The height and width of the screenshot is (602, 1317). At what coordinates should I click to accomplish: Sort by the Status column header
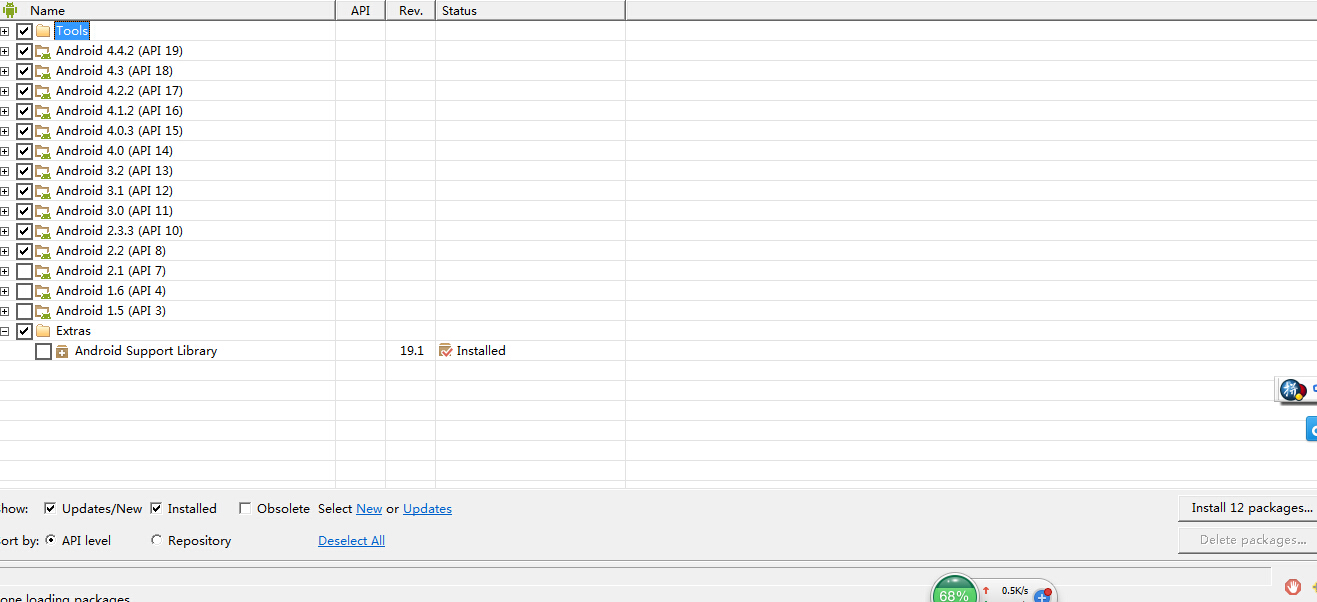click(530, 10)
